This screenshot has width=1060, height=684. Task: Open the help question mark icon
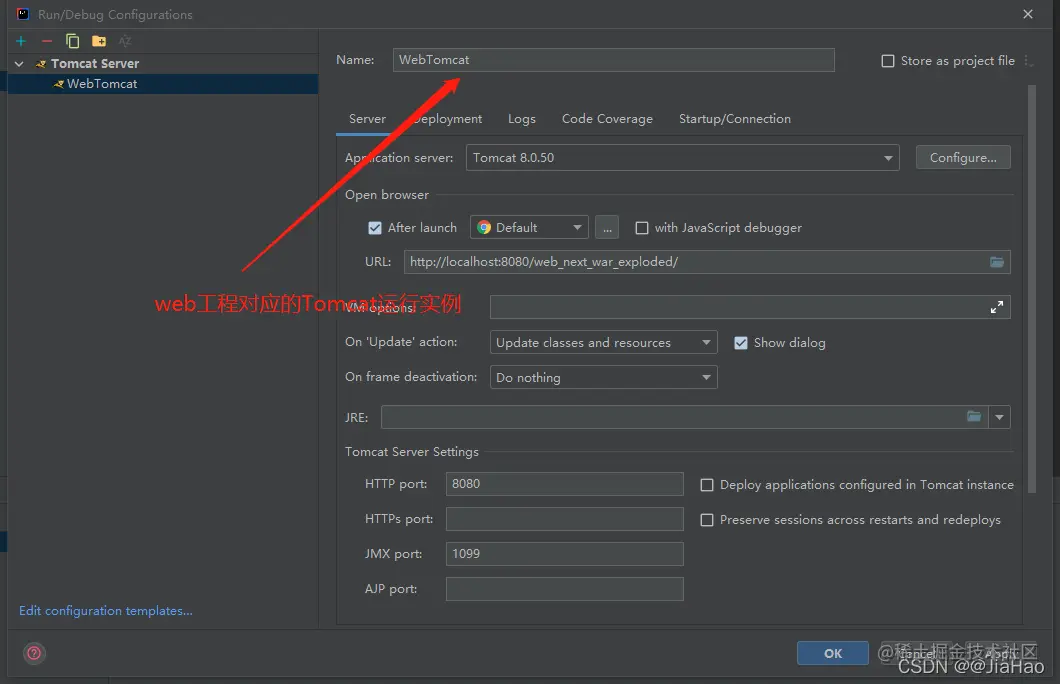tap(34, 653)
